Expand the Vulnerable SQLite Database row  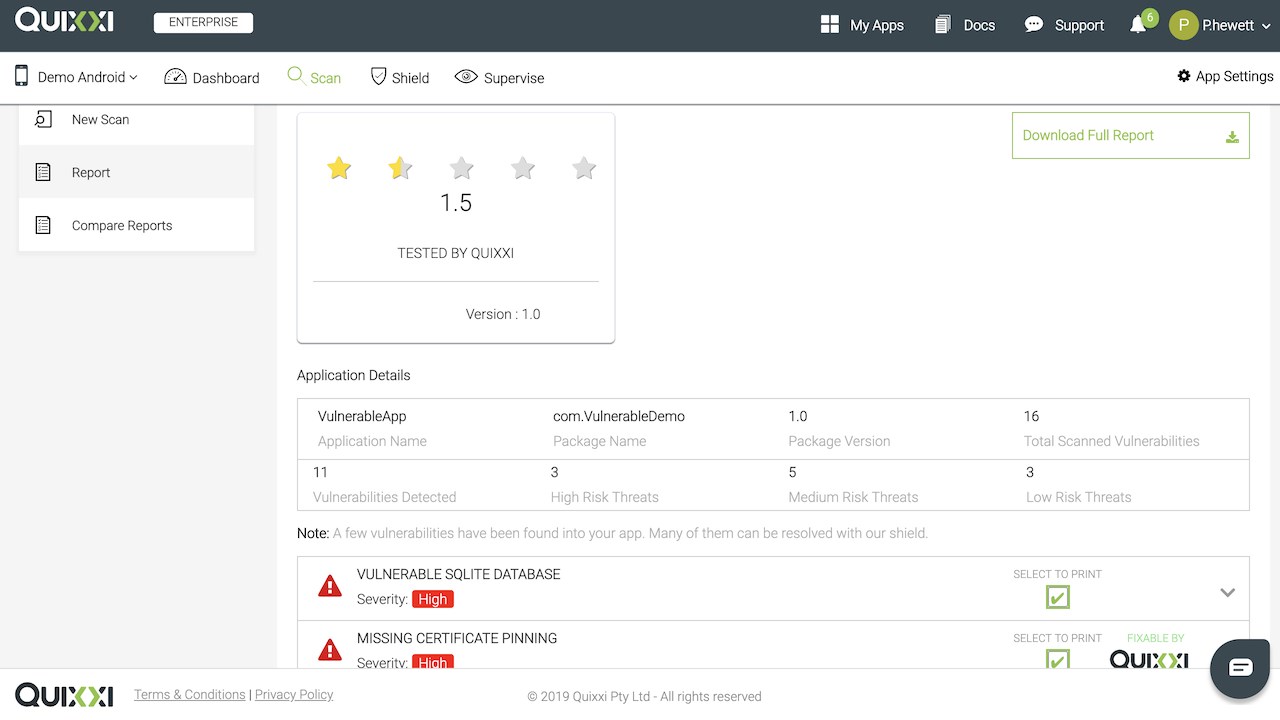point(1228,592)
